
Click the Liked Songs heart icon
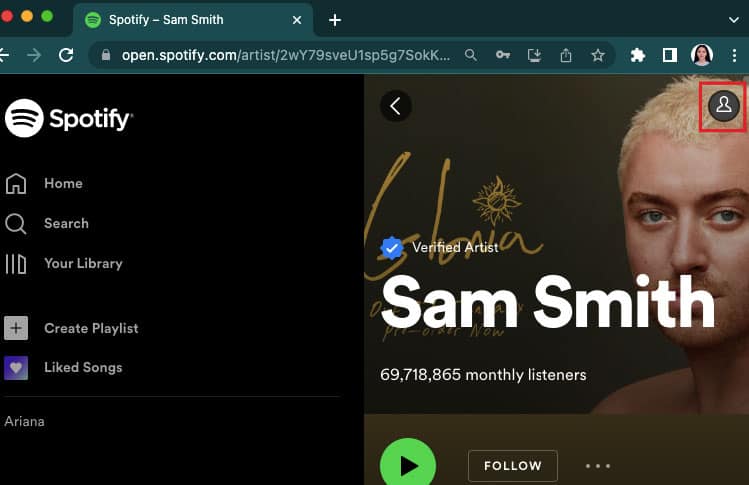point(16,368)
